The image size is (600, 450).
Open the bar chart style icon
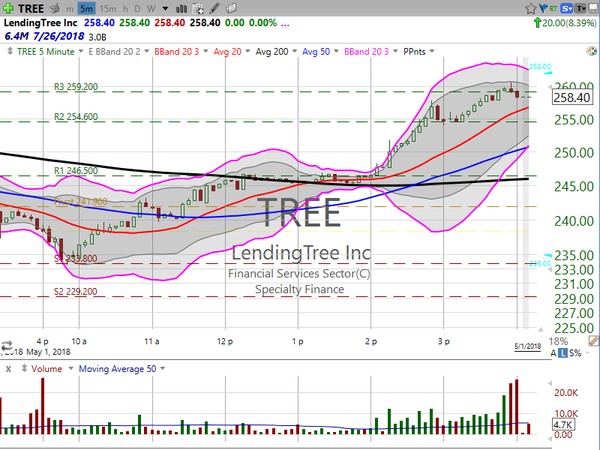click(x=181, y=8)
